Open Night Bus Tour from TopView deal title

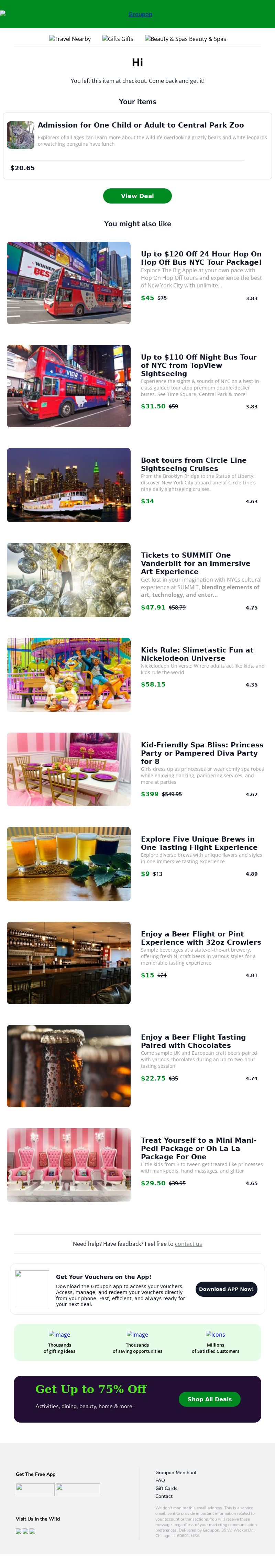pos(198,365)
